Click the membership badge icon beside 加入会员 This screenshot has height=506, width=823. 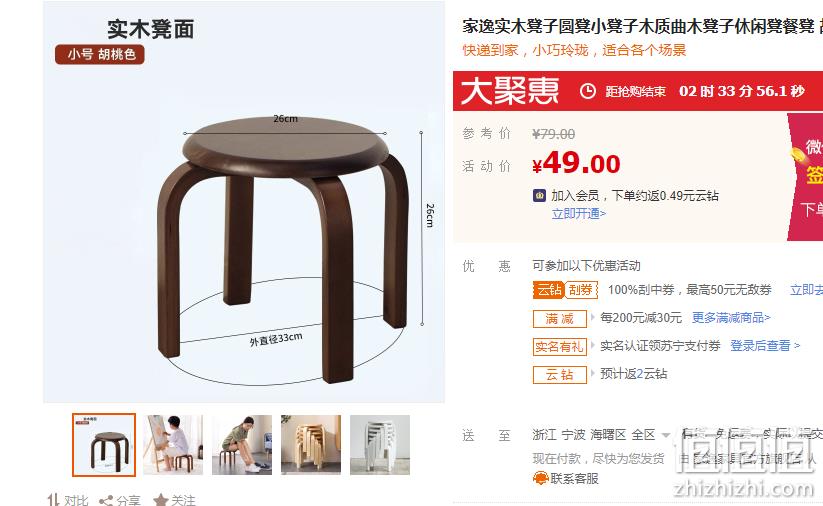tap(539, 196)
